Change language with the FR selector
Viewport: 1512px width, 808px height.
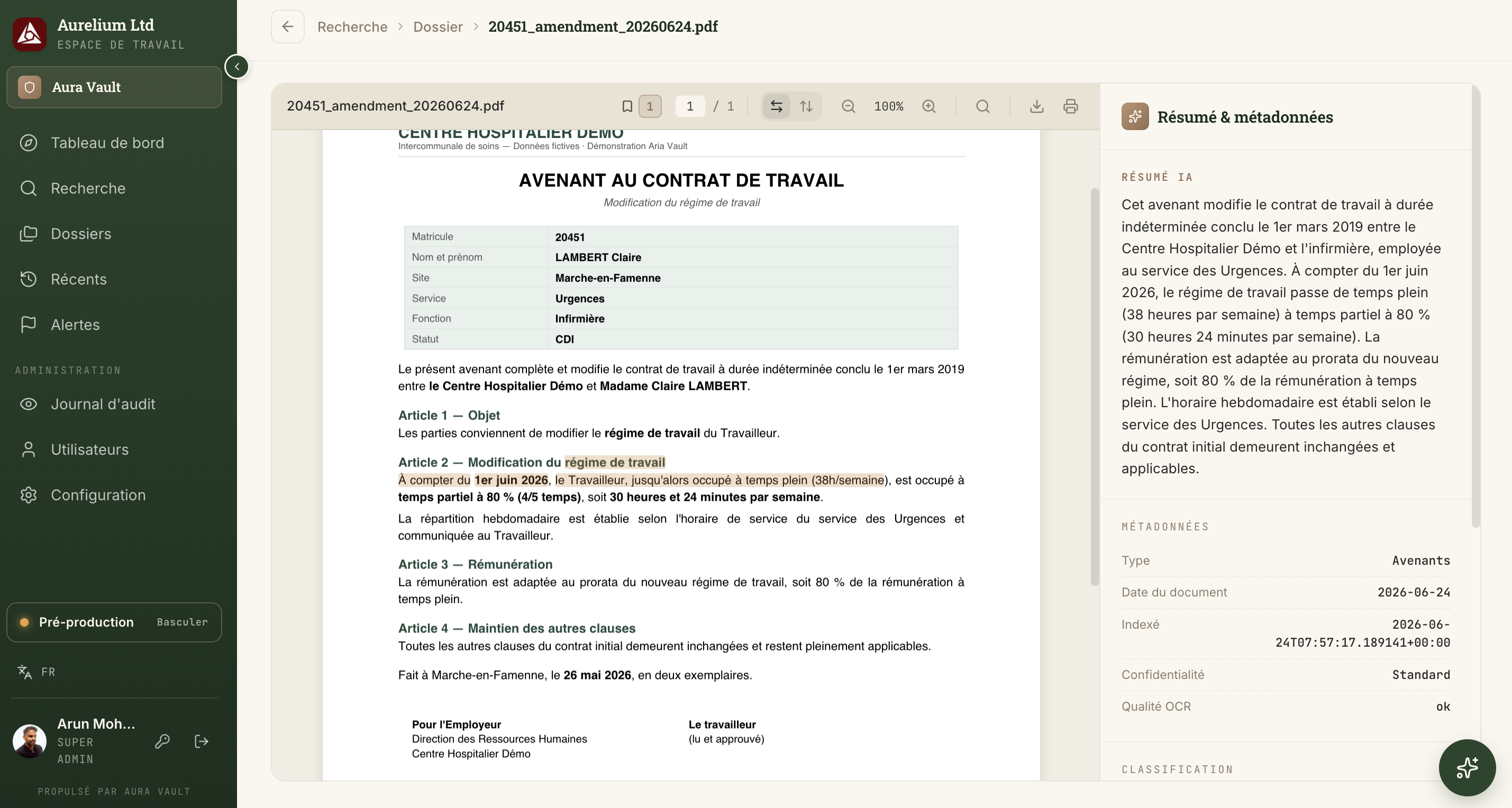click(x=48, y=672)
